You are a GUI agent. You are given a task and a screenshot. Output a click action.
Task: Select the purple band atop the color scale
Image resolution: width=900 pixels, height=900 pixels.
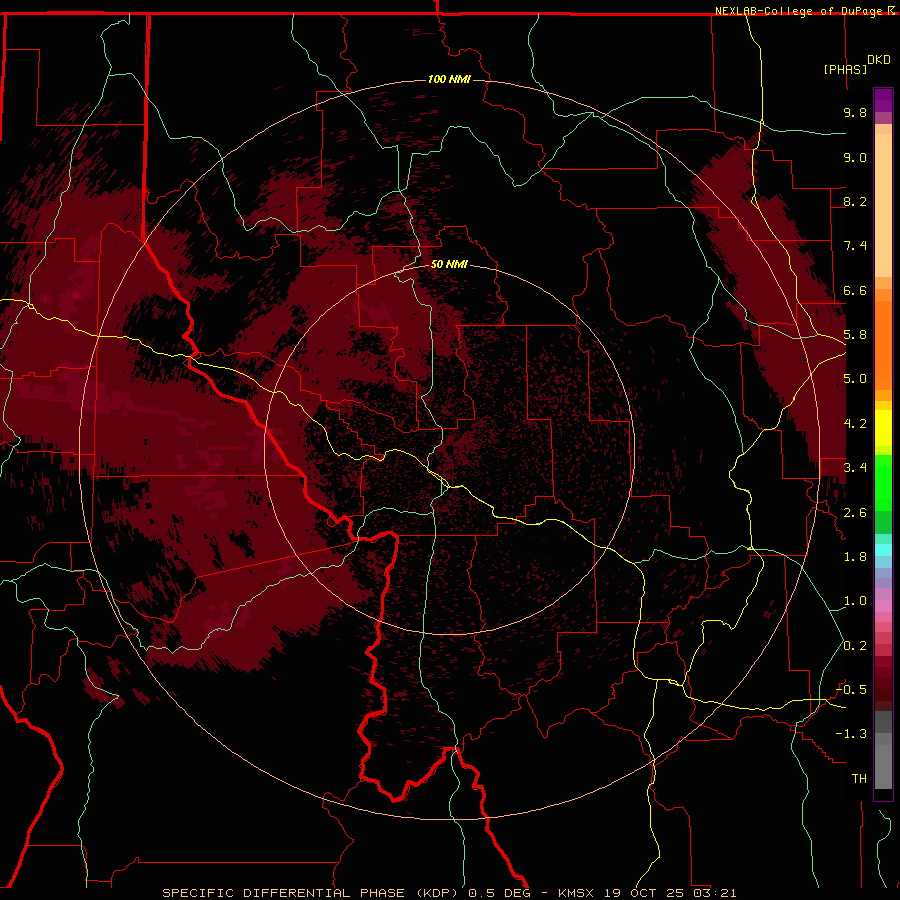(x=883, y=100)
